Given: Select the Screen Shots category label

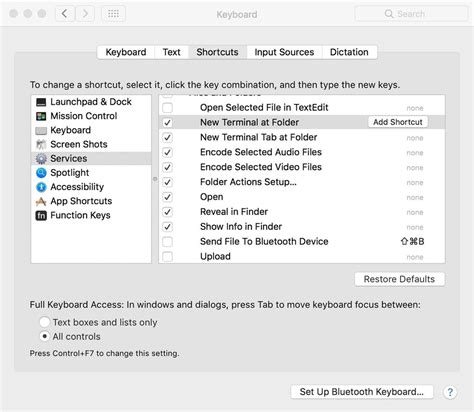Looking at the screenshot, I should point(79,144).
